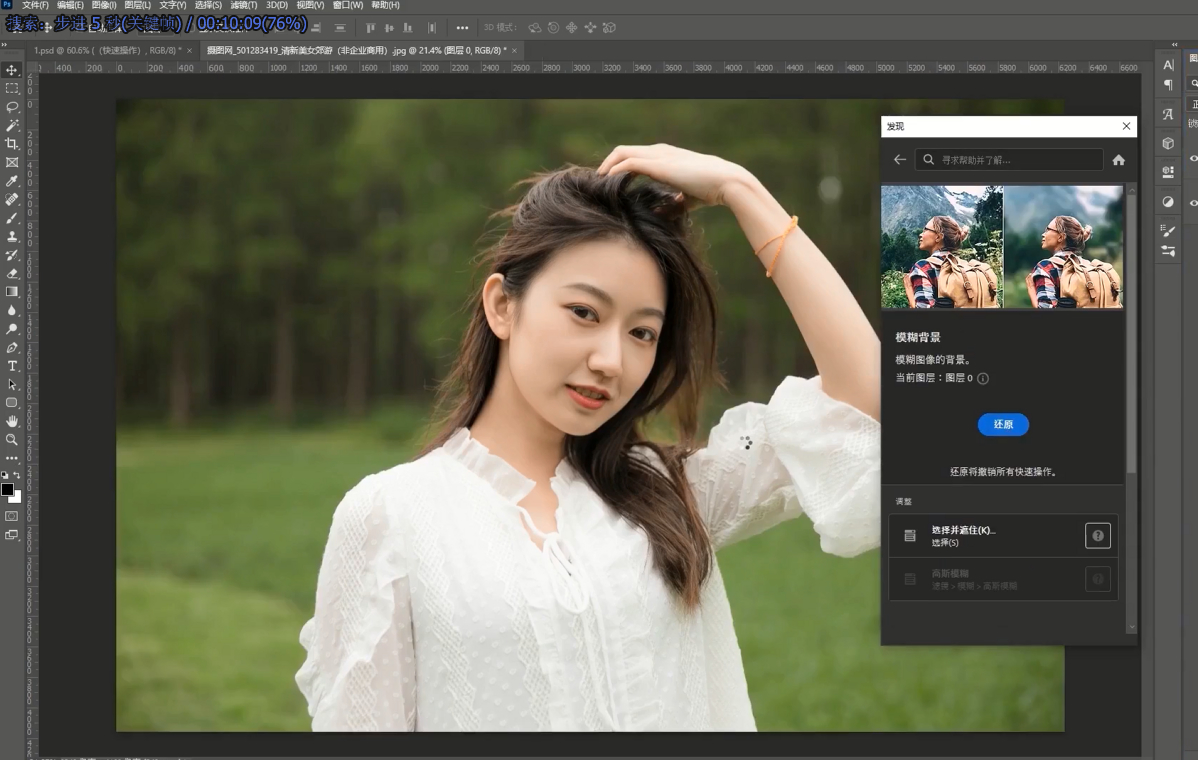Select the Brush tool
The height and width of the screenshot is (760, 1198).
[x=11, y=218]
